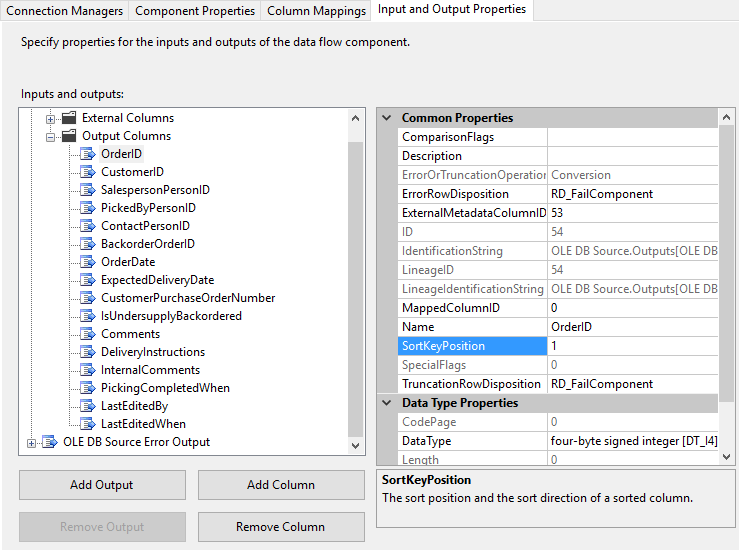Click the OrderID column icon
This screenshot has height=550, width=739.
[x=87, y=154]
